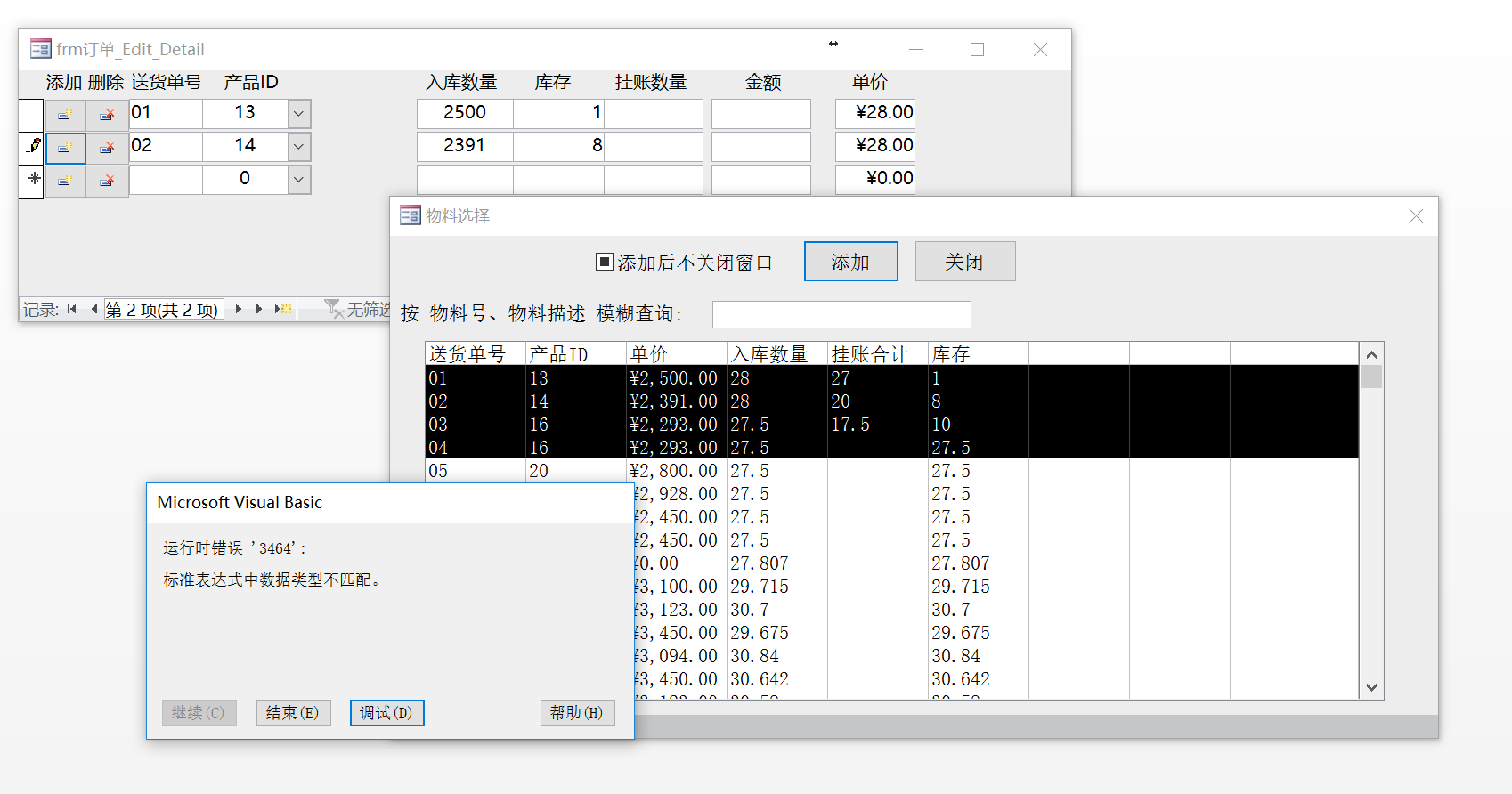The image size is (1512, 794).
Task: Click 调试(D) button in error dialog
Action: pos(386,713)
